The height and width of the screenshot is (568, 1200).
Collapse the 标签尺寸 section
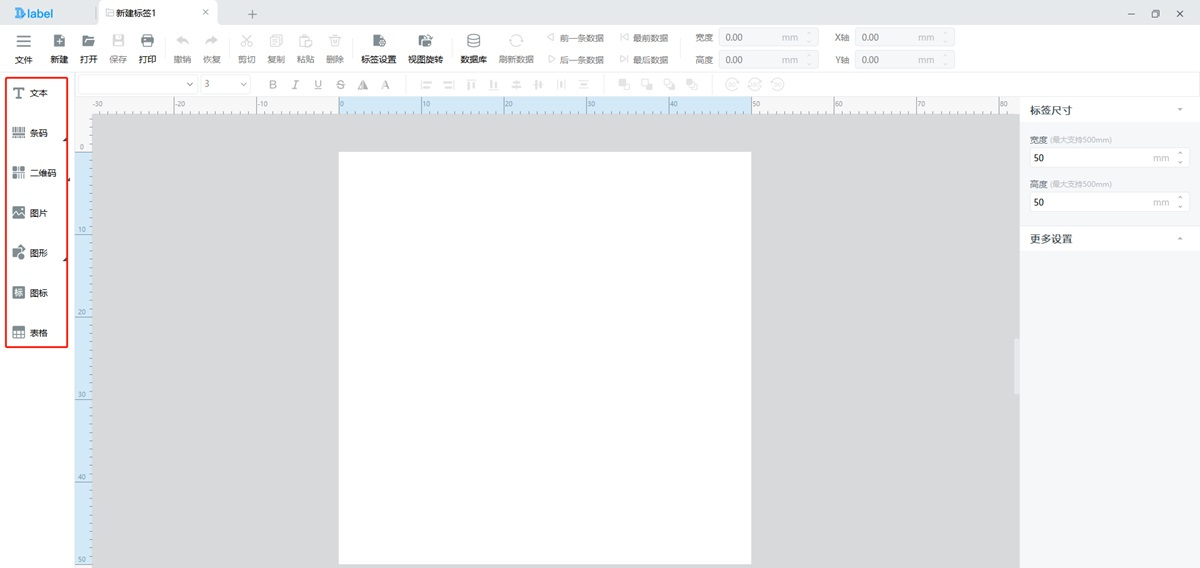[x=1180, y=110]
